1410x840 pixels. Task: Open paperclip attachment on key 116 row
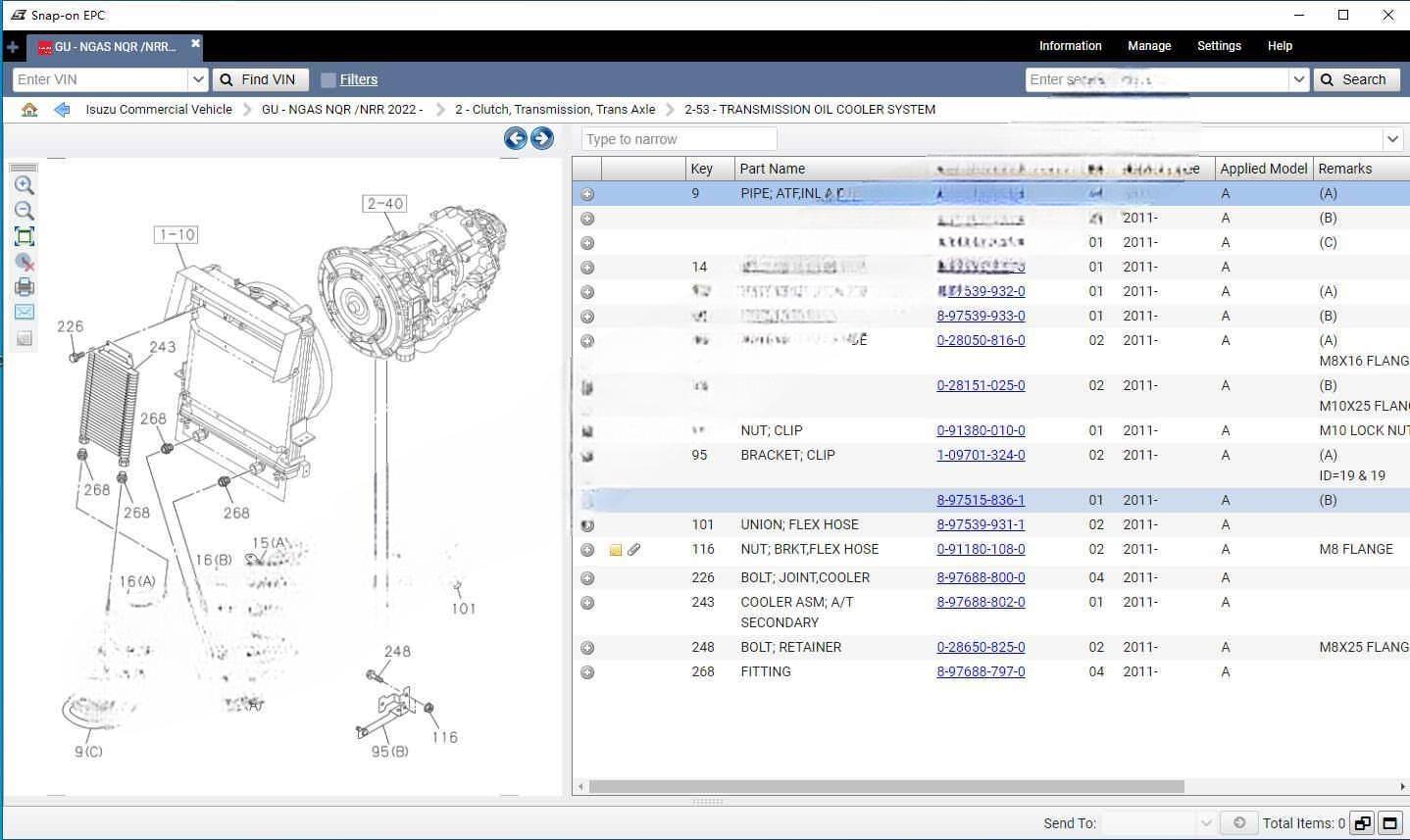tap(634, 550)
